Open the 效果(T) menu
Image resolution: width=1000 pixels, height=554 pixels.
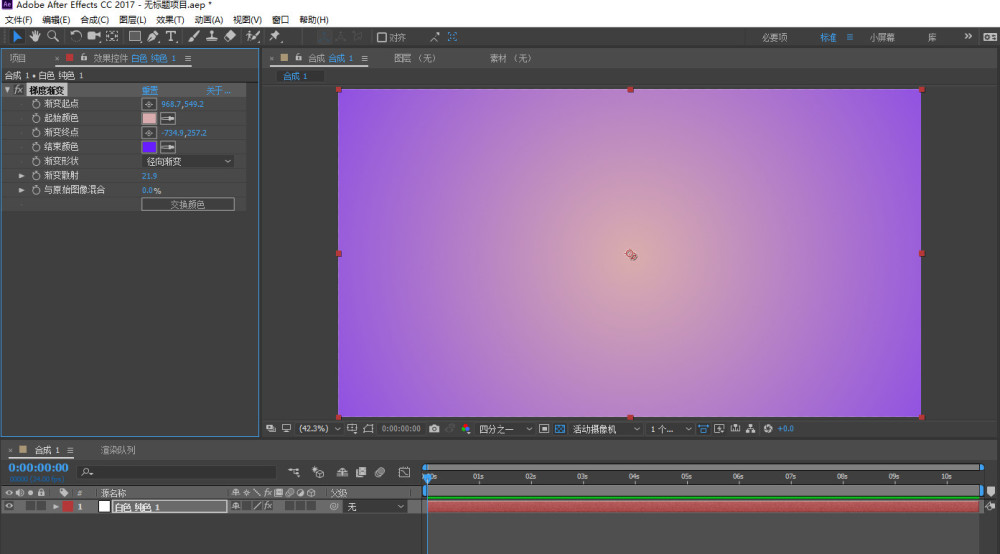click(170, 20)
